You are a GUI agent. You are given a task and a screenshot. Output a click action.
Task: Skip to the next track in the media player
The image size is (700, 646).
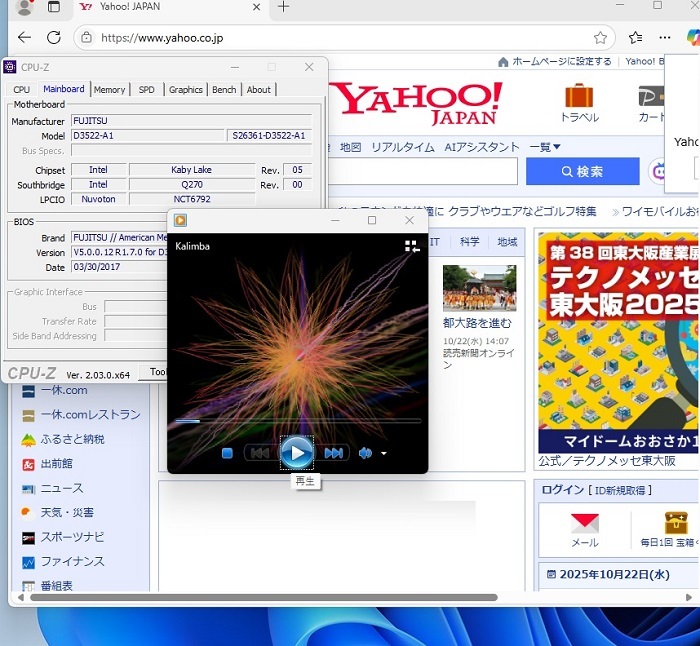click(x=333, y=454)
